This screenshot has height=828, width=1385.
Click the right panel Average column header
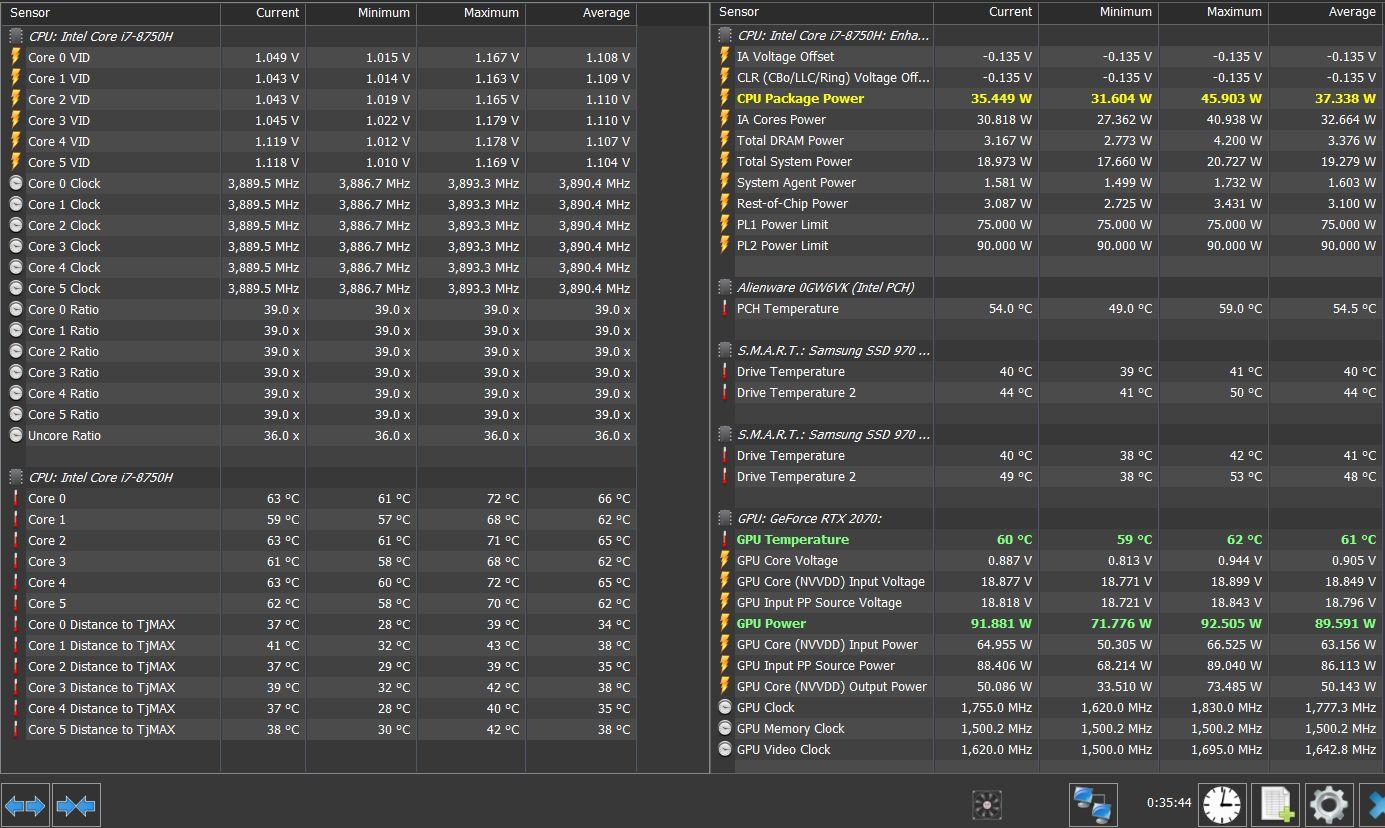tap(1325, 12)
